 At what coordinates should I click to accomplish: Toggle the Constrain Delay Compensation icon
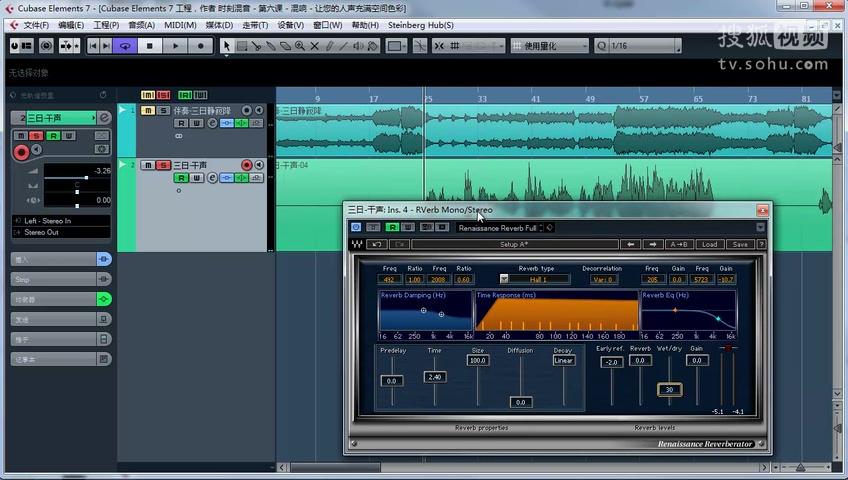(47, 46)
